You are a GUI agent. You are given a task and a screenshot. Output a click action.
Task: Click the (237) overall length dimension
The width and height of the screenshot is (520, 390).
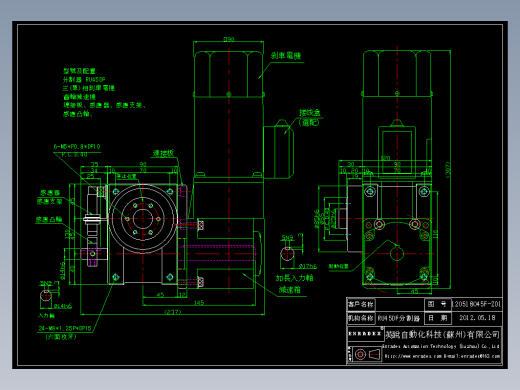coord(173,312)
